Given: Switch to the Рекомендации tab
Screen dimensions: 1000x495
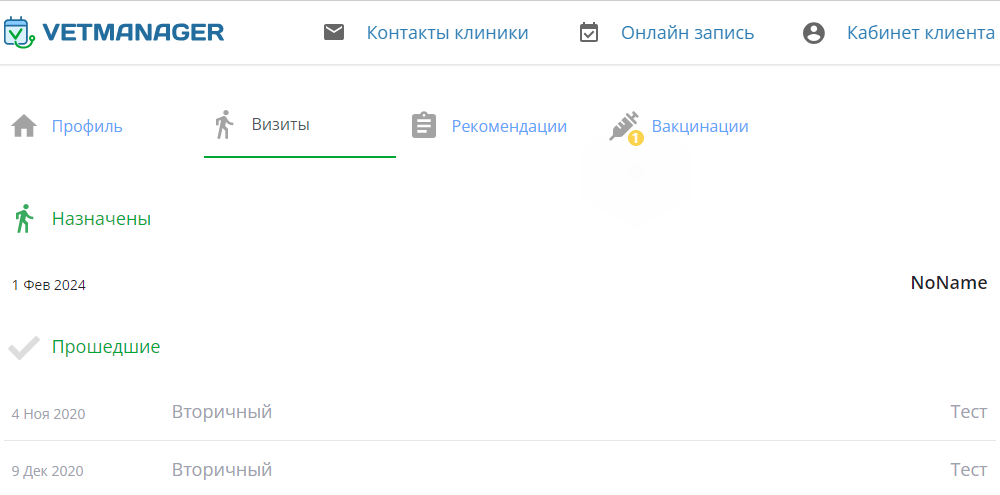Looking at the screenshot, I should 509,126.
